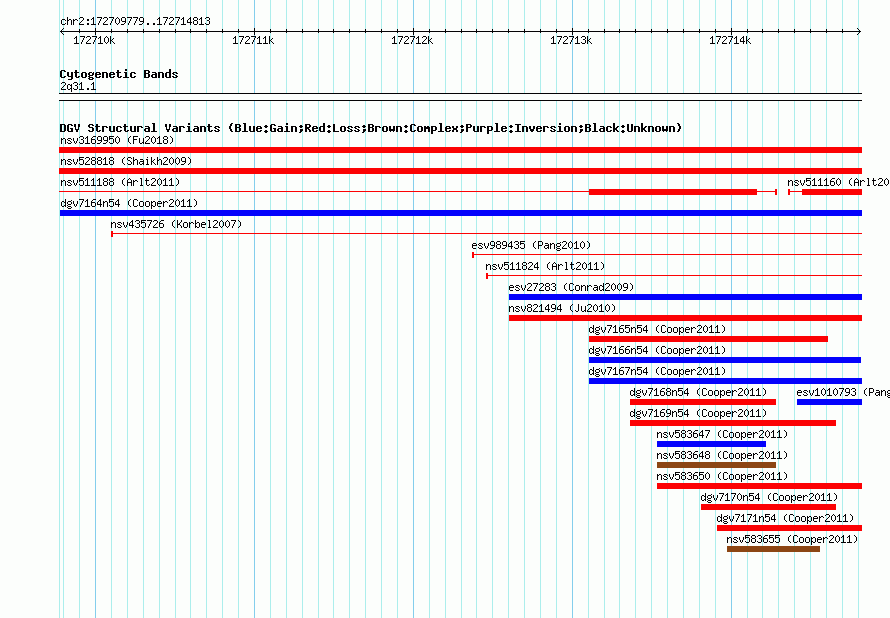This screenshot has width=890, height=618.
Task: Click the nsv583650 red loss bar
Action: click(759, 486)
